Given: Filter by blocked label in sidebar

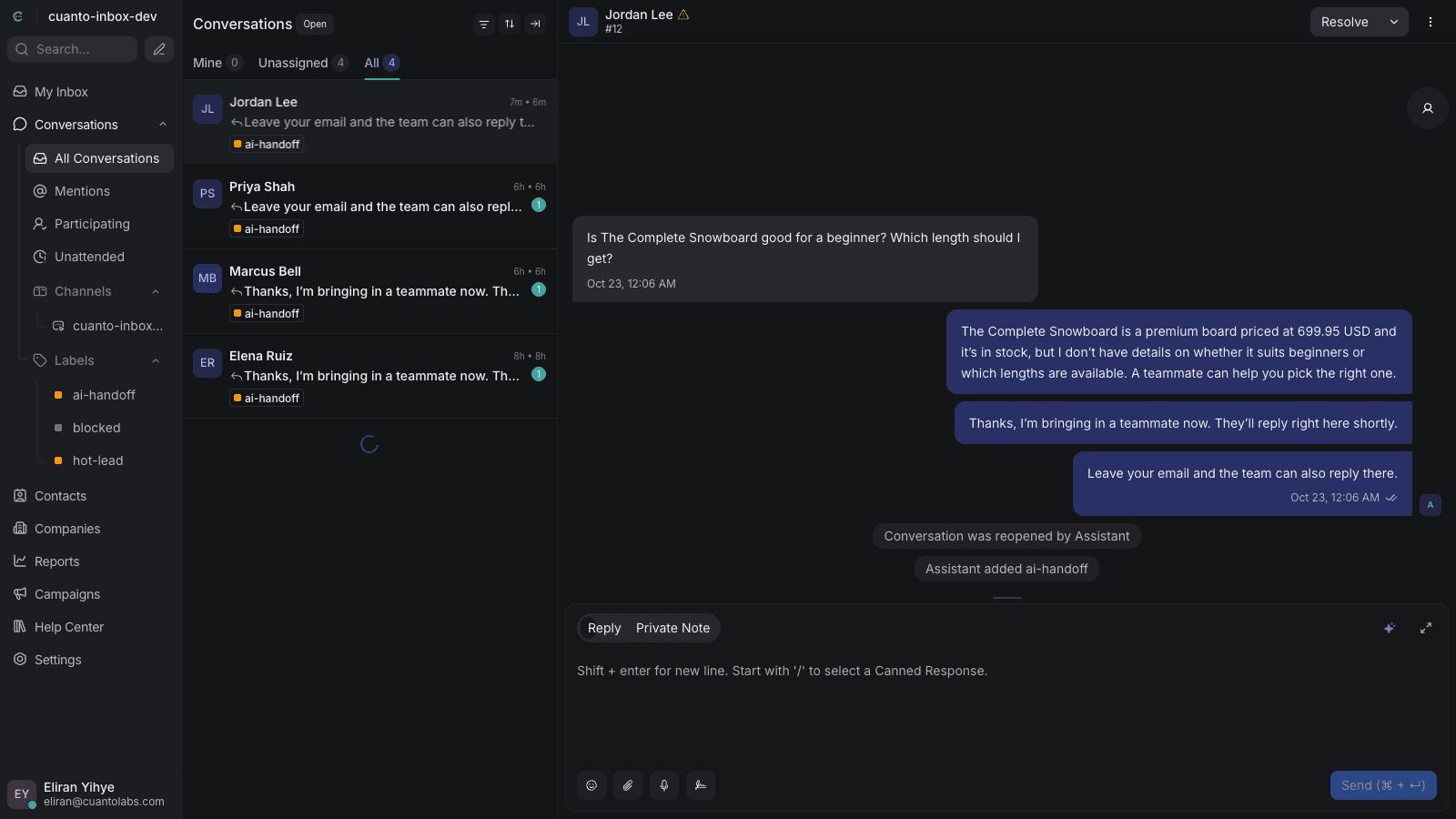Looking at the screenshot, I should tap(108, 428).
